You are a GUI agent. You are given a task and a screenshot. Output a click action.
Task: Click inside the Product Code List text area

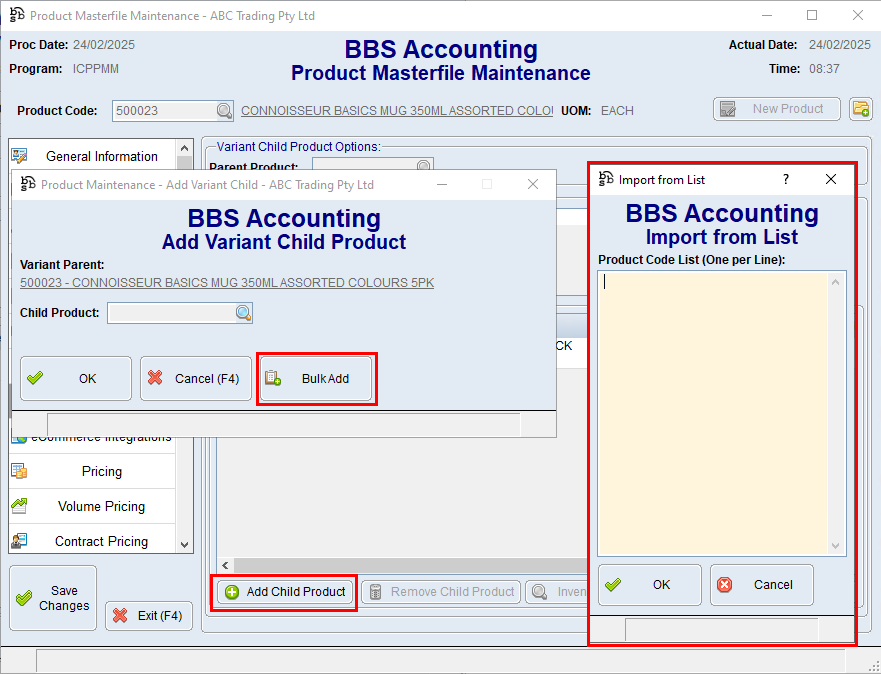tap(714, 412)
